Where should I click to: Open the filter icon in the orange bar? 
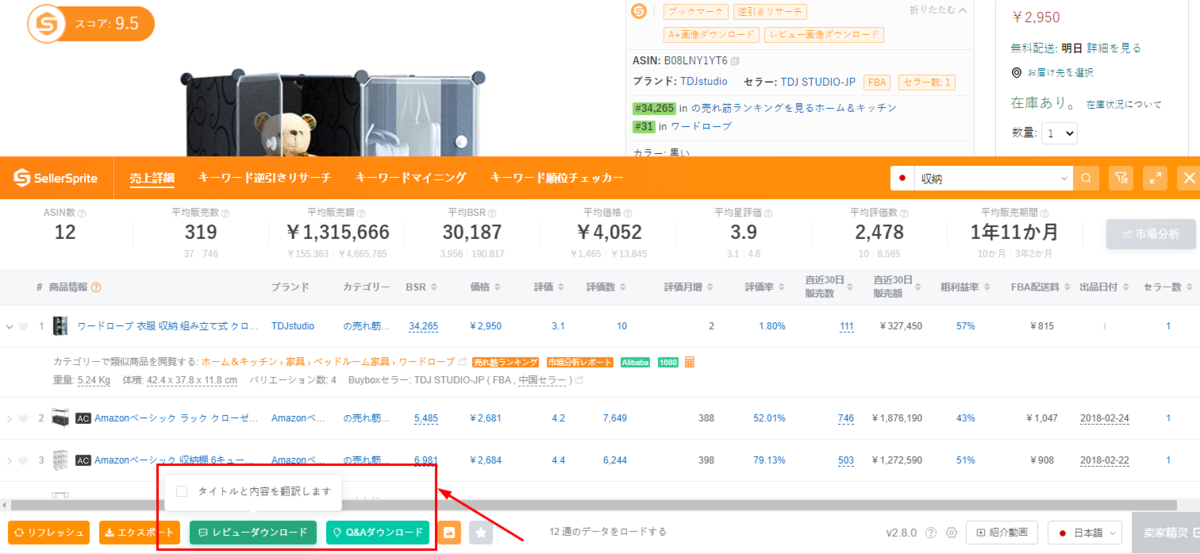point(1122,179)
